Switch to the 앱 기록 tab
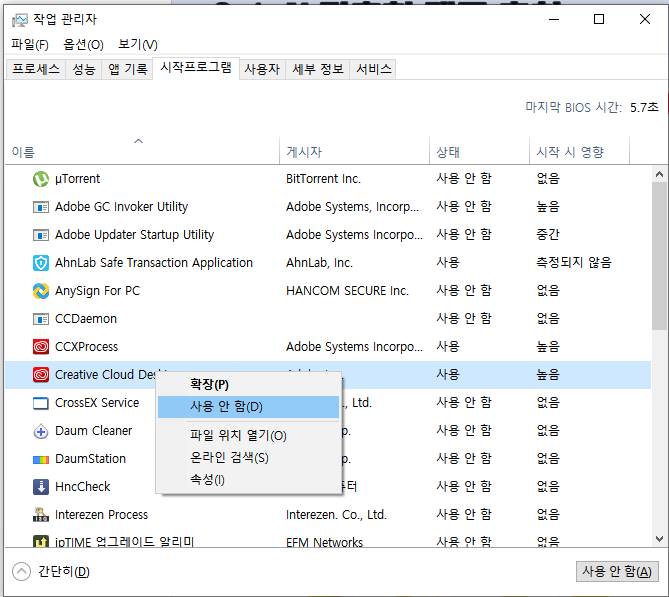This screenshot has height=597, width=669. [128, 69]
